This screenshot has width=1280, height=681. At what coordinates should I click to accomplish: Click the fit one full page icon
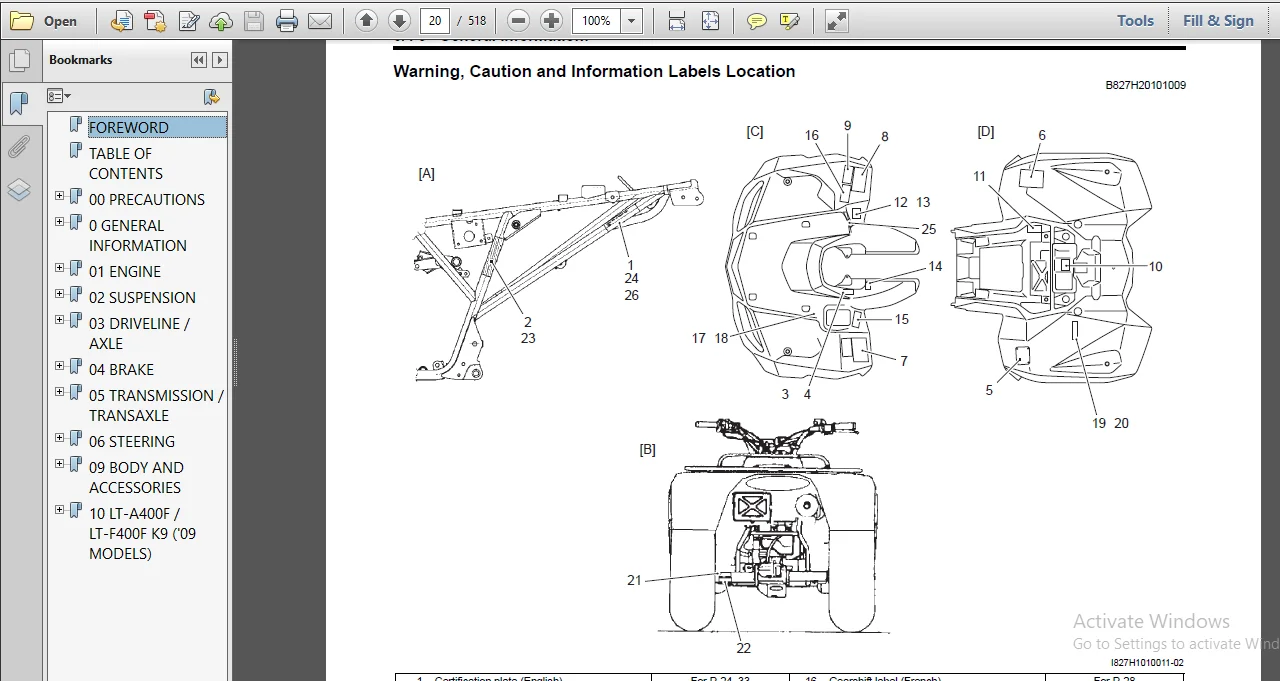pos(710,20)
